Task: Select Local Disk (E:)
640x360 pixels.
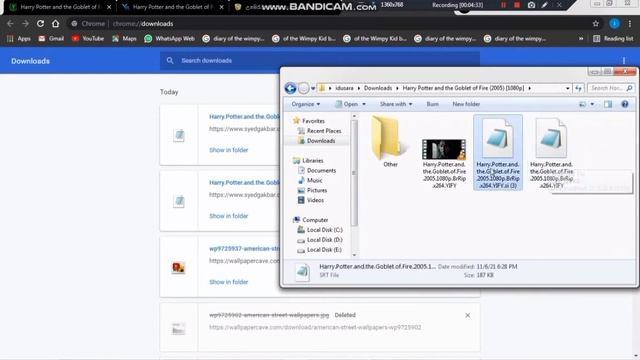Action: (x=320, y=250)
